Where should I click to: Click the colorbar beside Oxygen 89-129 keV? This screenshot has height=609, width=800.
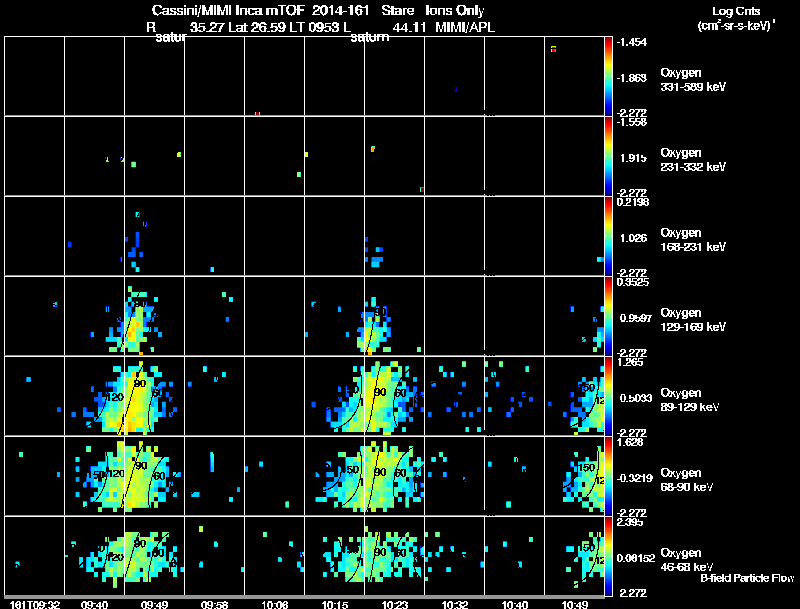(608, 396)
